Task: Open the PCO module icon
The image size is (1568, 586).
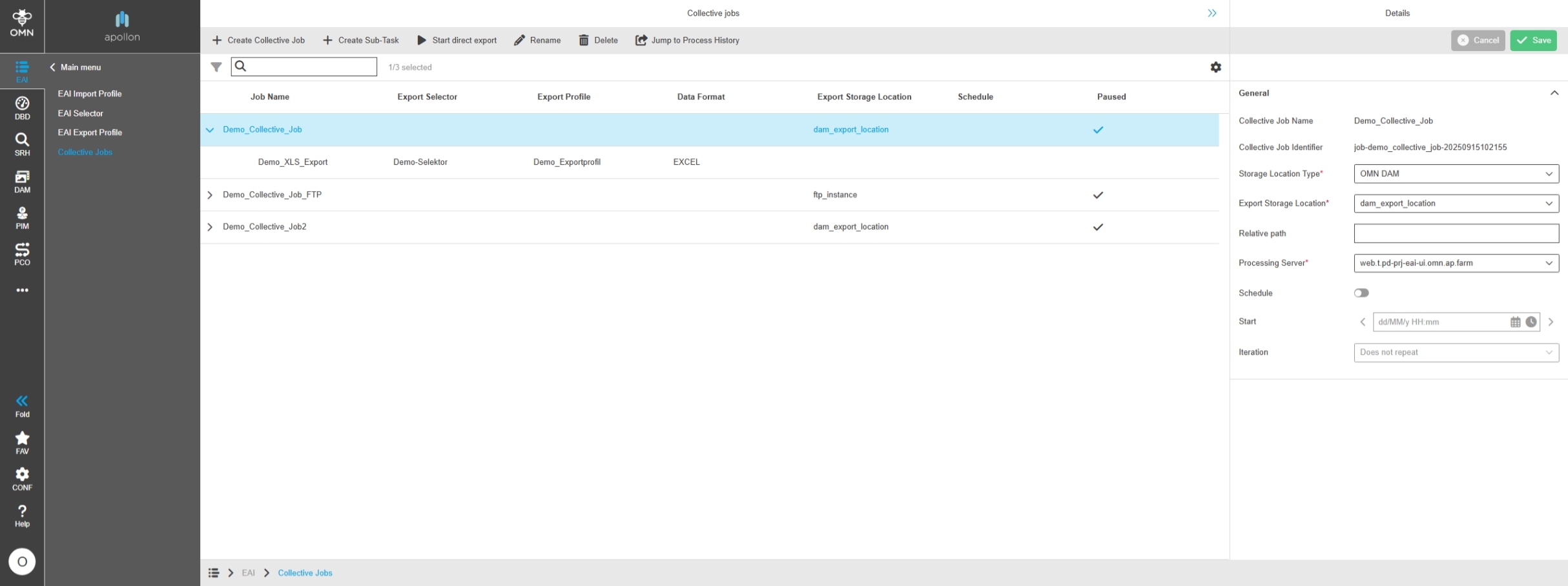Action: [x=22, y=254]
